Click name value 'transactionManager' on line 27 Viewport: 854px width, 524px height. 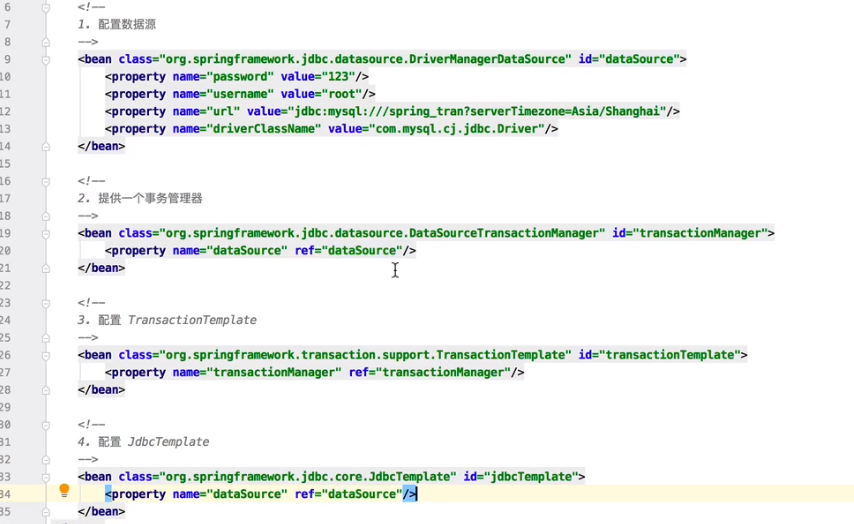pos(274,373)
